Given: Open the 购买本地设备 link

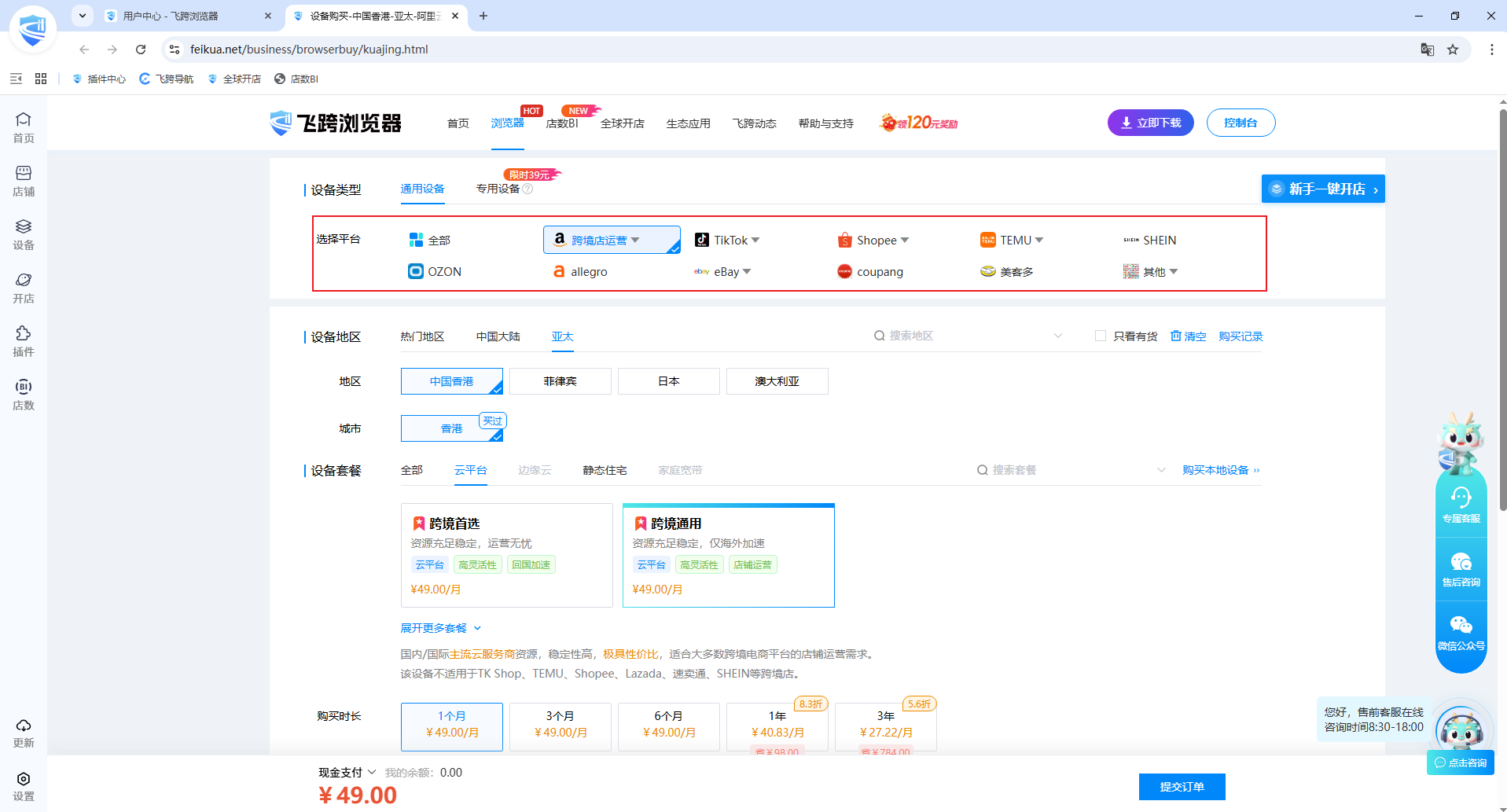Looking at the screenshot, I should (x=1222, y=470).
